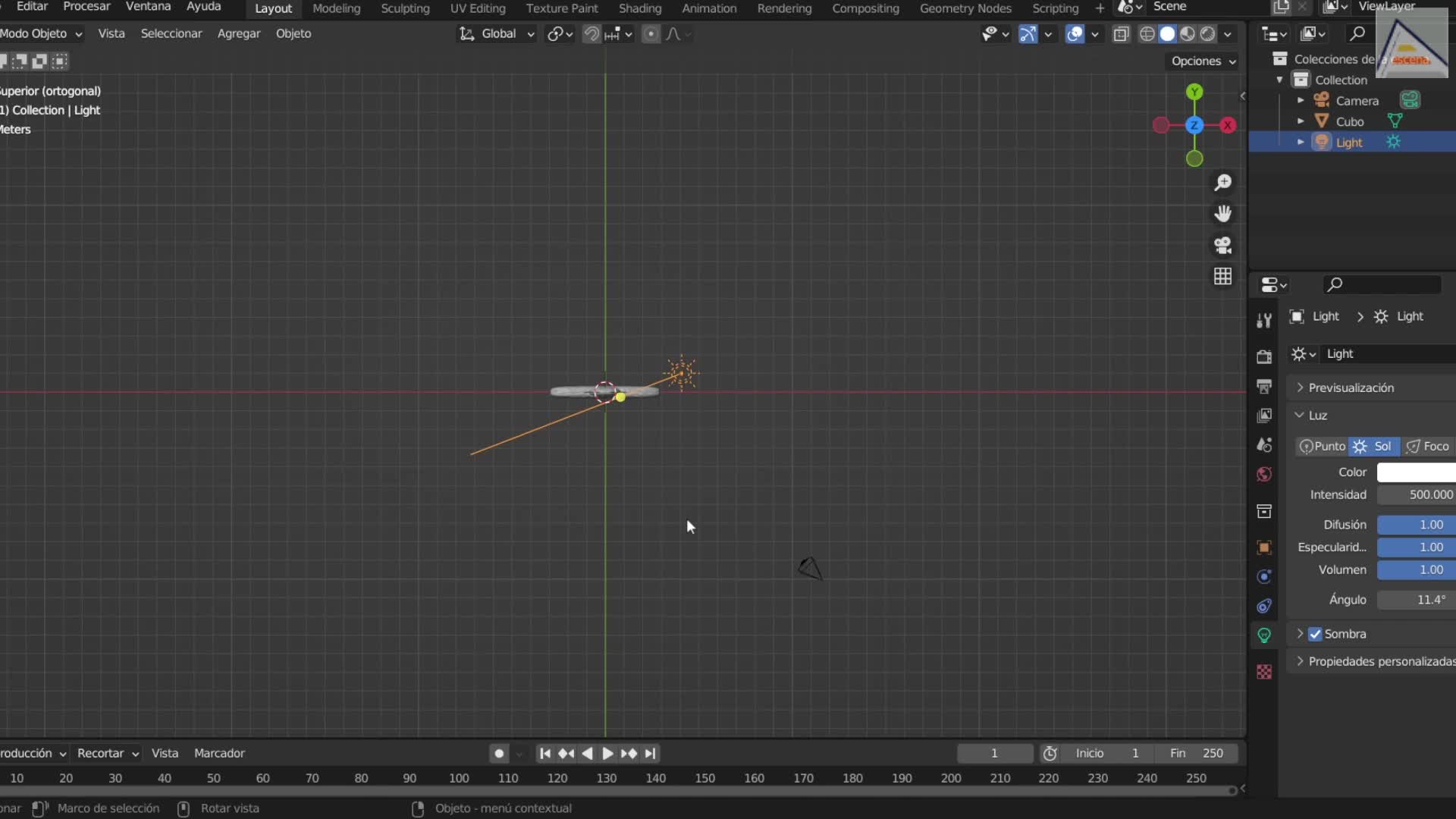Switch to the Shading workspace tab
The height and width of the screenshot is (819, 1456).
tap(639, 8)
